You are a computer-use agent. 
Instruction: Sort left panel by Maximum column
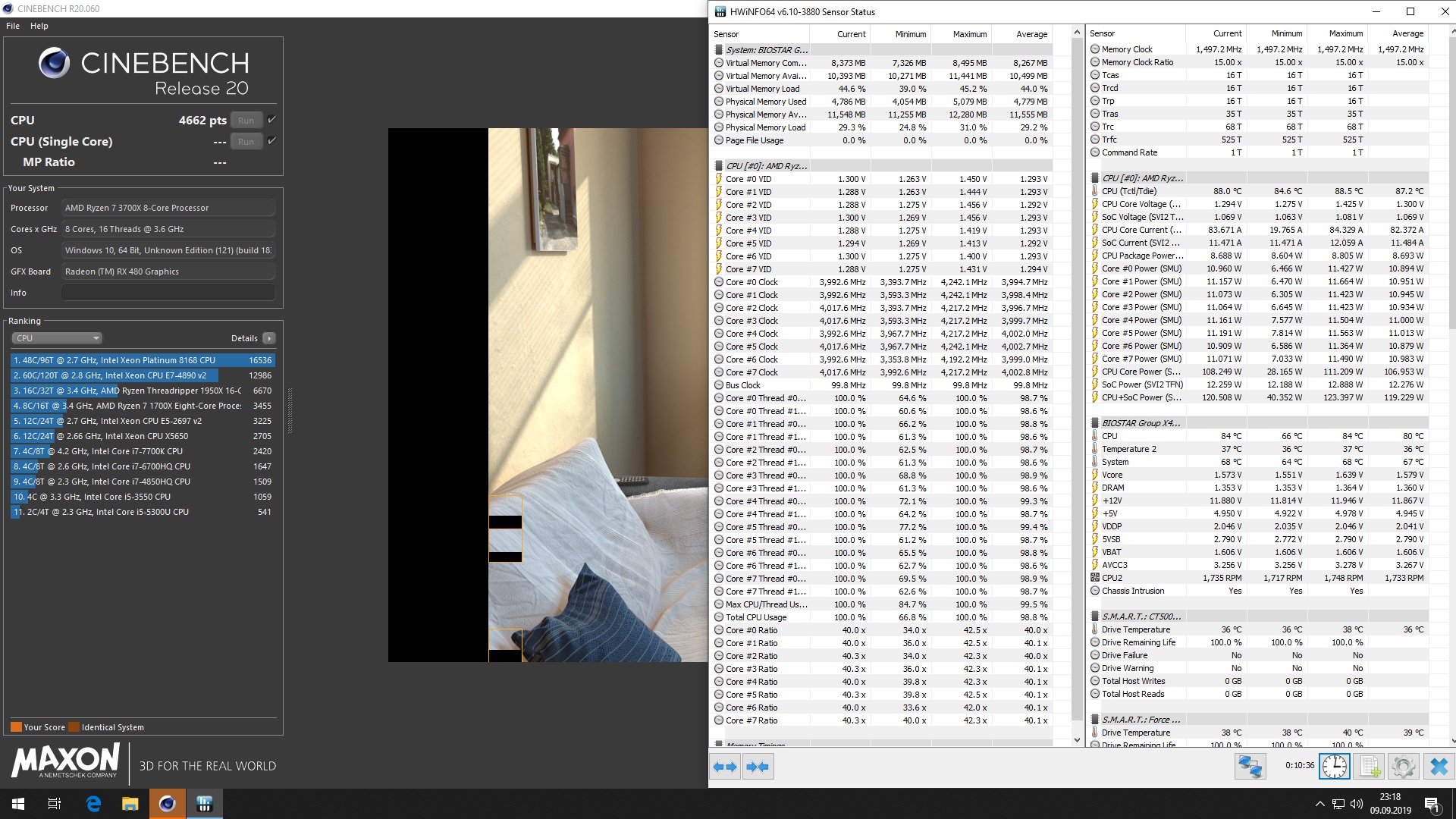pyautogui.click(x=962, y=34)
